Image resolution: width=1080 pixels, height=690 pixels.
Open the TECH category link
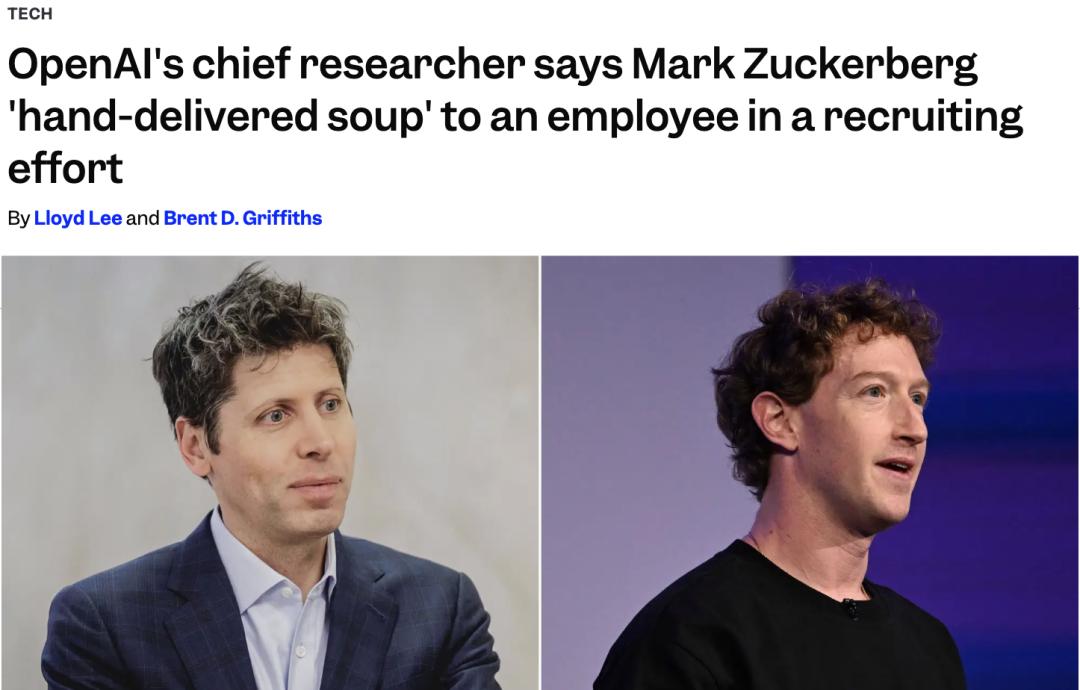pyautogui.click(x=30, y=14)
